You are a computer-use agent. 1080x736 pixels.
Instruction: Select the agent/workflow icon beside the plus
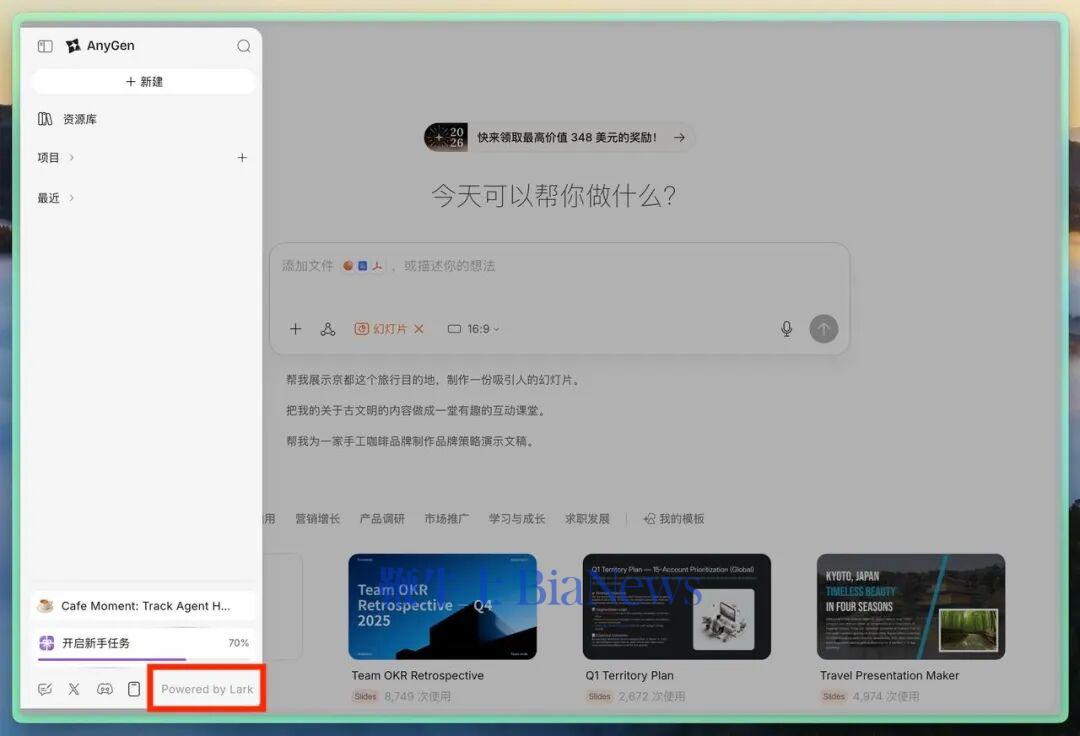click(x=330, y=328)
